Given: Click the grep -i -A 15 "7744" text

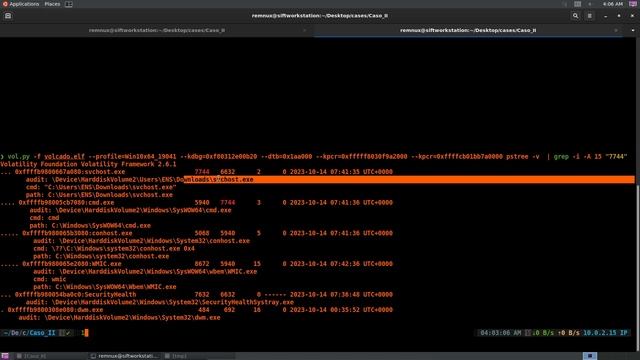Looking at the screenshot, I should [x=590, y=157].
